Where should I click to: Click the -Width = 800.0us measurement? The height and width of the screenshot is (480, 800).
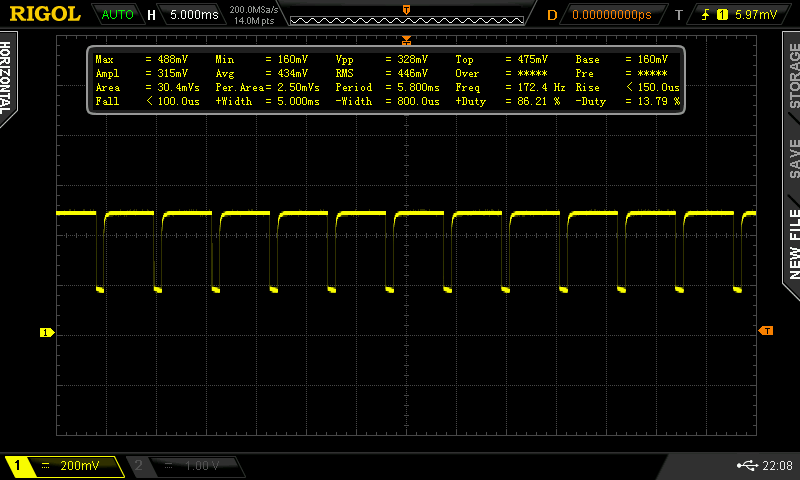pos(388,102)
